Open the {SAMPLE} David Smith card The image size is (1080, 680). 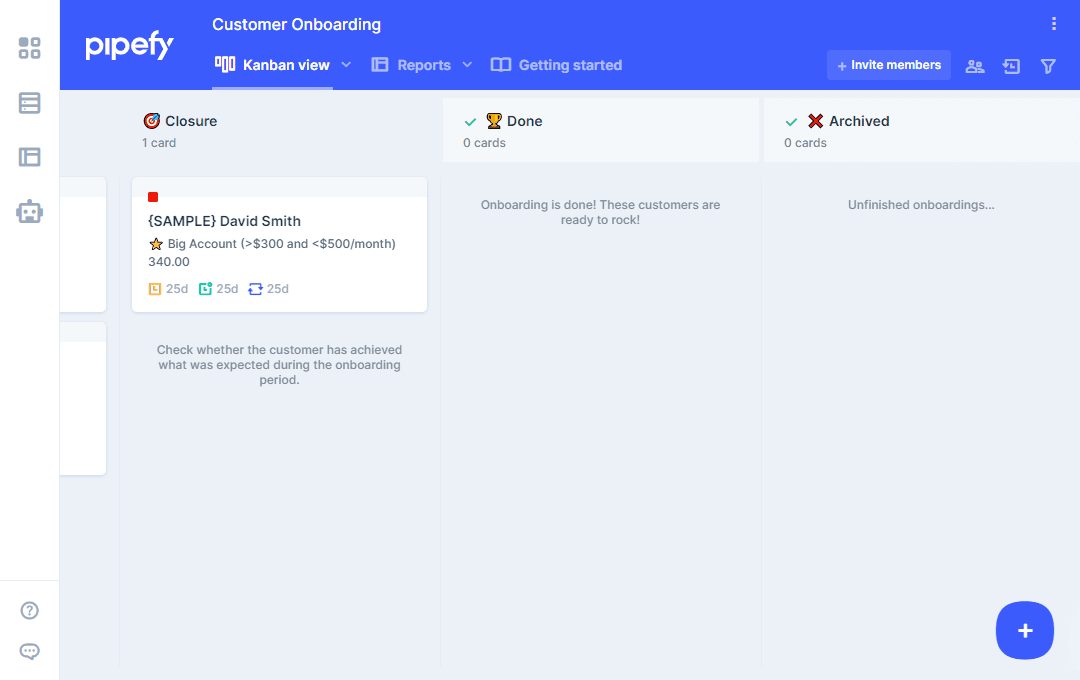[224, 221]
